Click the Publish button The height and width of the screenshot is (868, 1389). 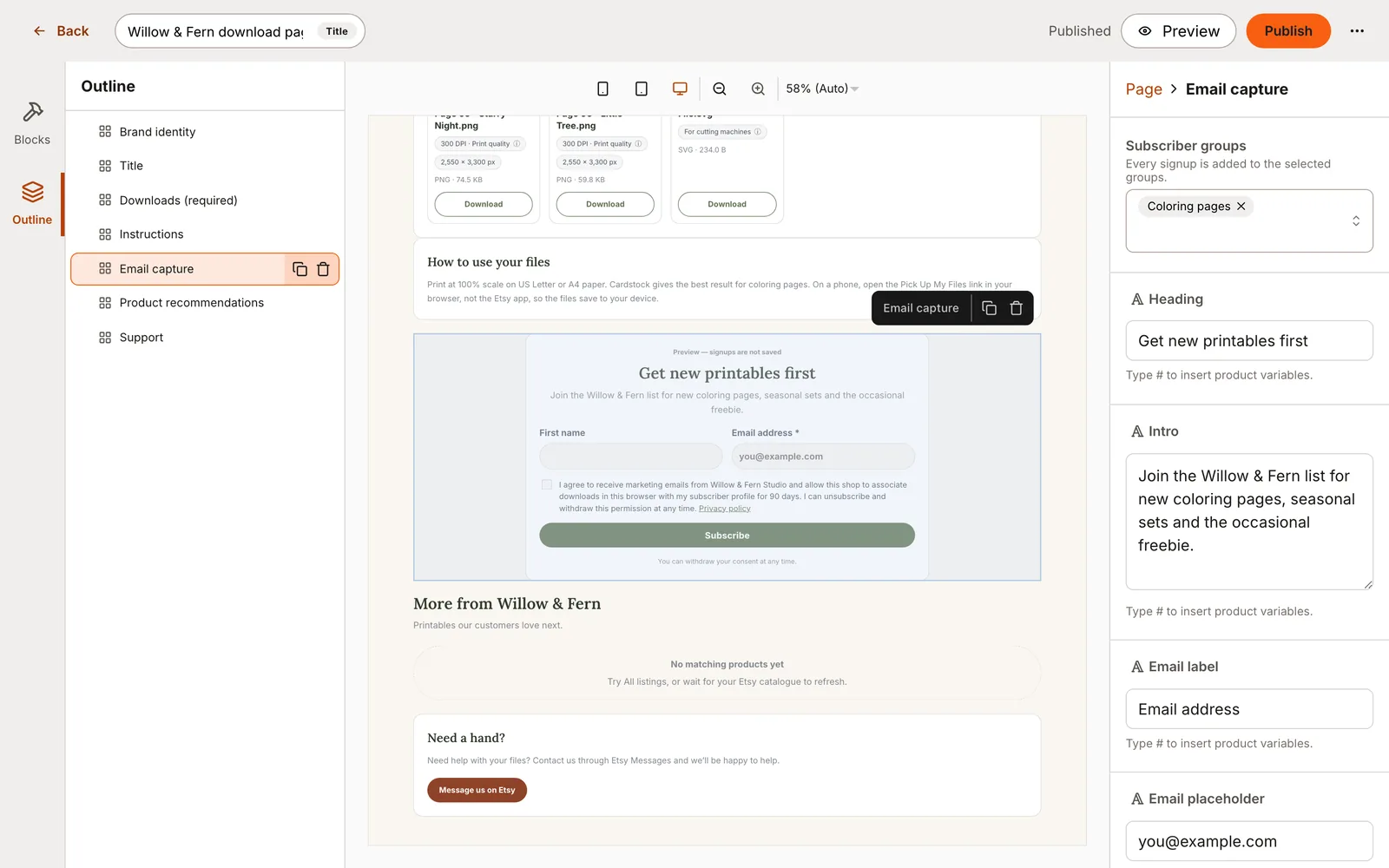[1288, 31]
